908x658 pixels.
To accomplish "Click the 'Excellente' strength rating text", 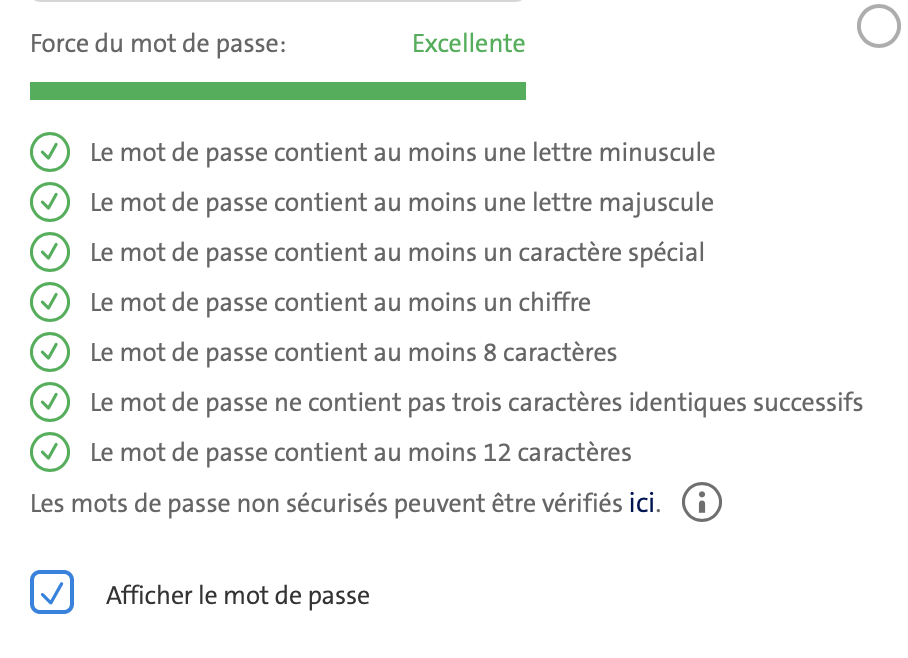I will point(468,44).
